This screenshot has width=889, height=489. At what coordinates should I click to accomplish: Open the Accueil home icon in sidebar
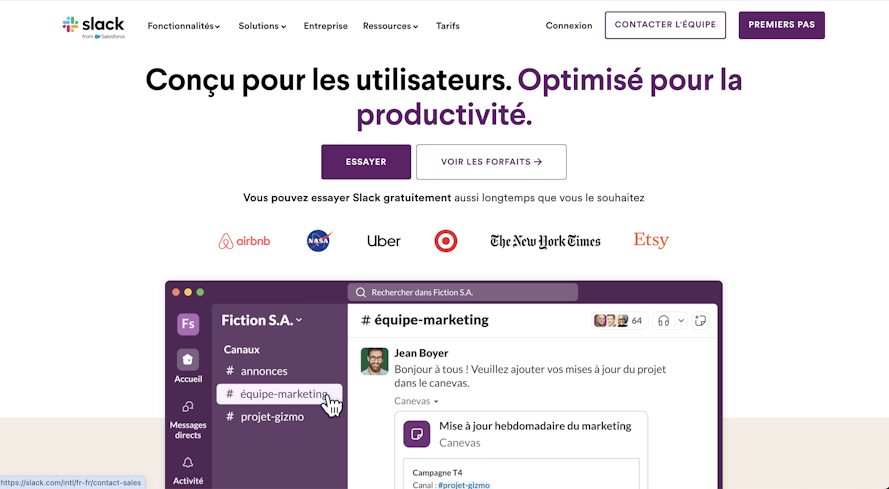coord(188,360)
